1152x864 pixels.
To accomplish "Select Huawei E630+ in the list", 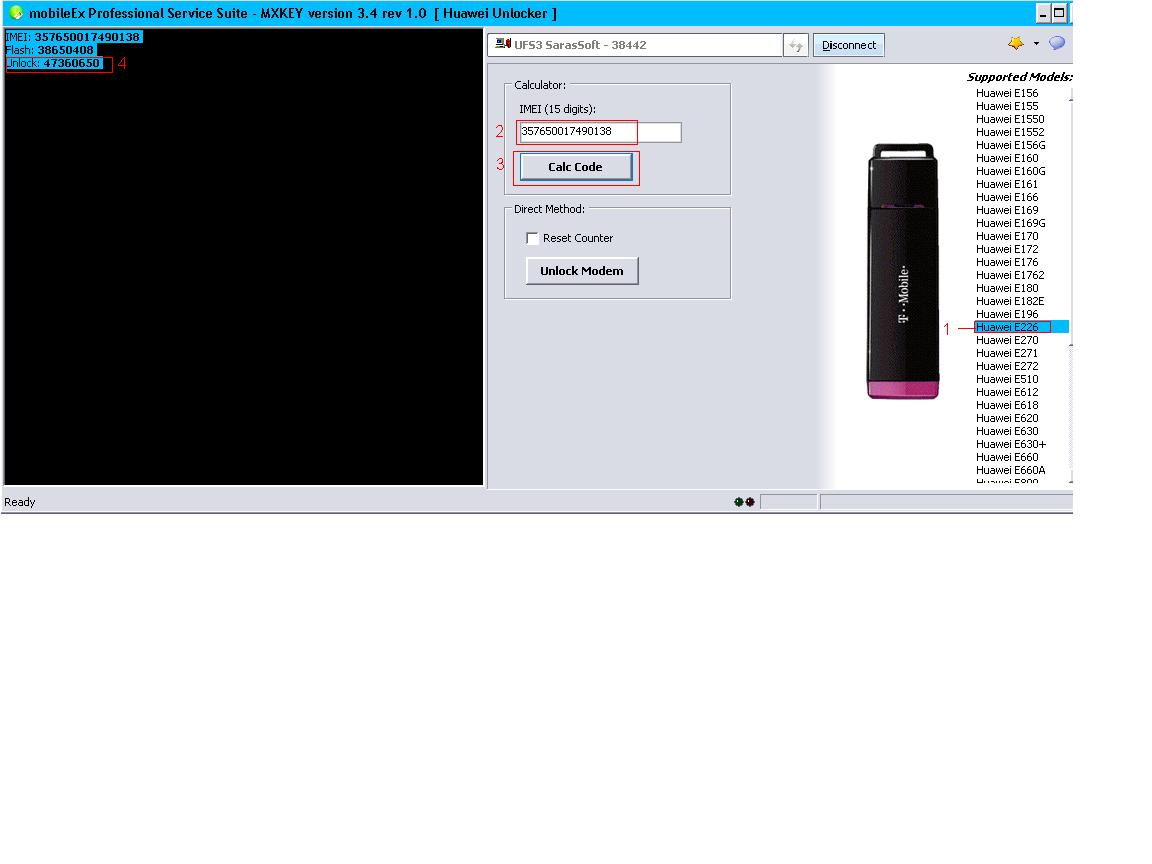I will (x=1010, y=444).
